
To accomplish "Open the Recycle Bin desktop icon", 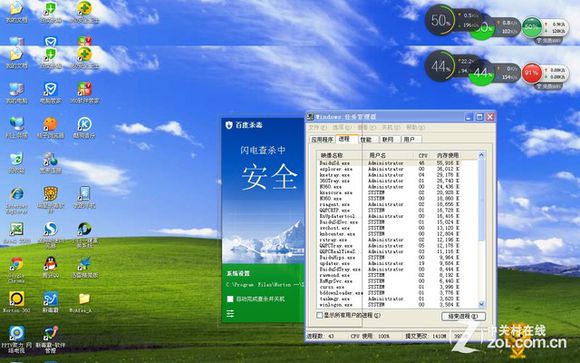I will 16,159.
